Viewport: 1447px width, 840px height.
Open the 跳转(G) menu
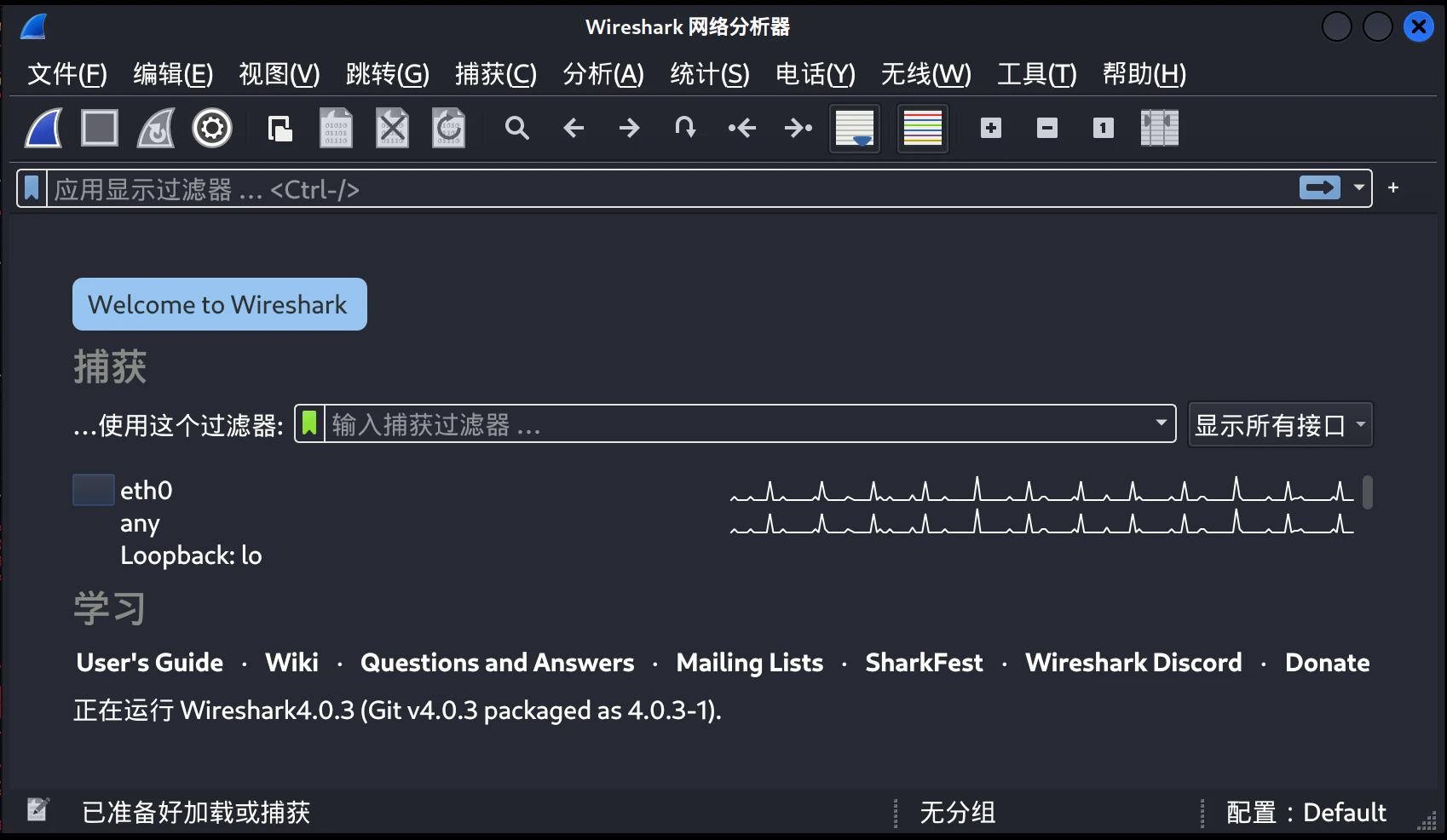tap(388, 74)
